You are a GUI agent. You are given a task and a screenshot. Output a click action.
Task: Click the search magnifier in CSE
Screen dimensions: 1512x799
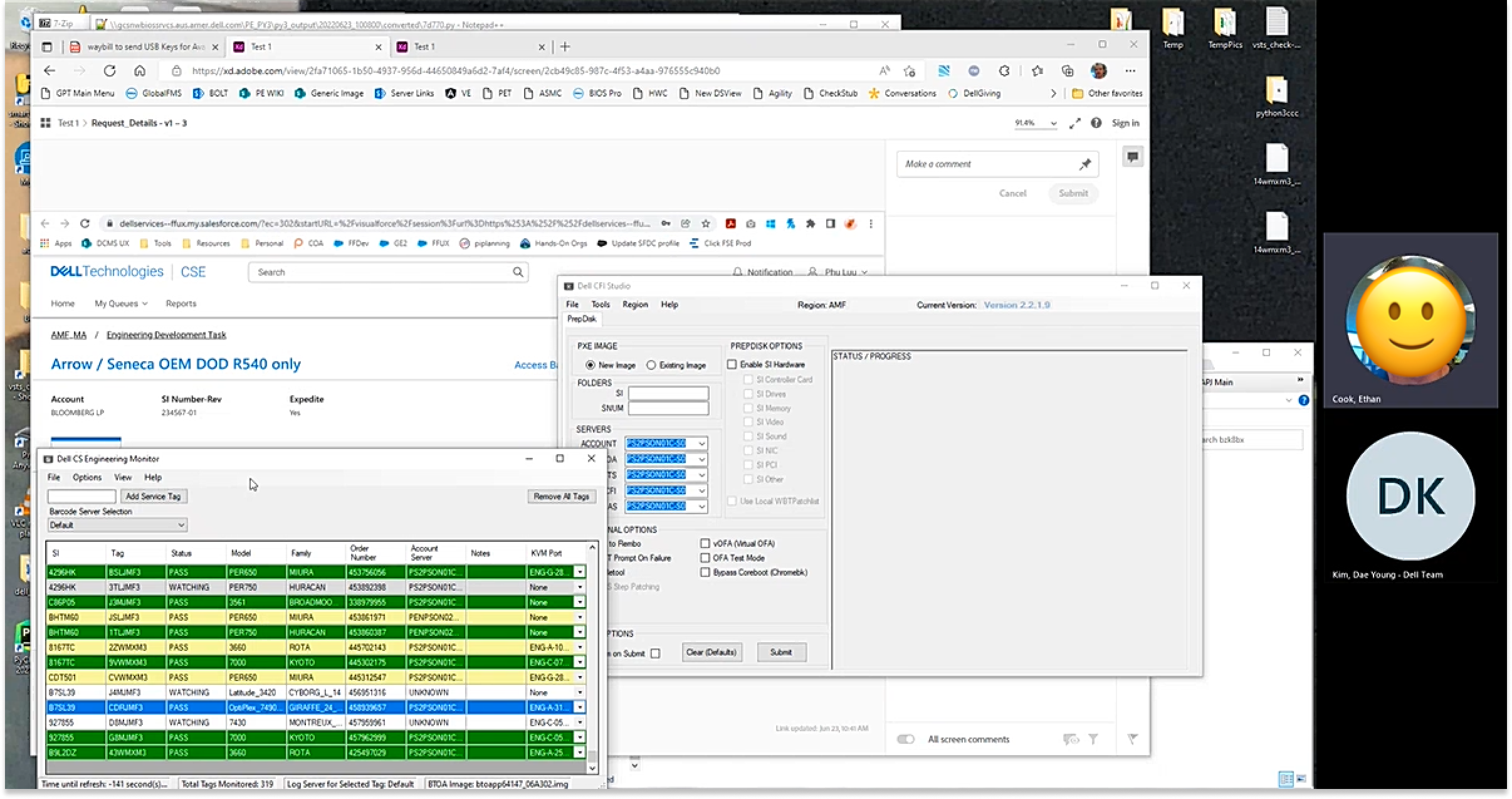coord(518,272)
